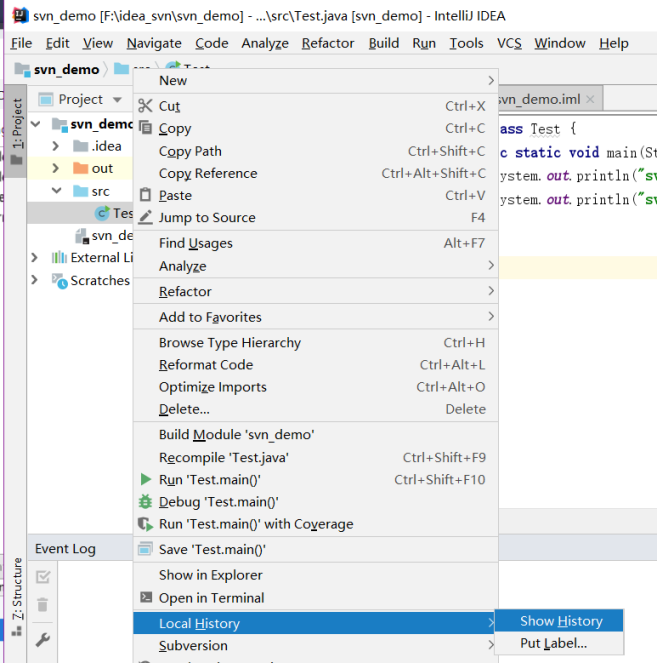Click 'Test' class name in editor
The image size is (657, 663).
pyautogui.click(x=545, y=129)
